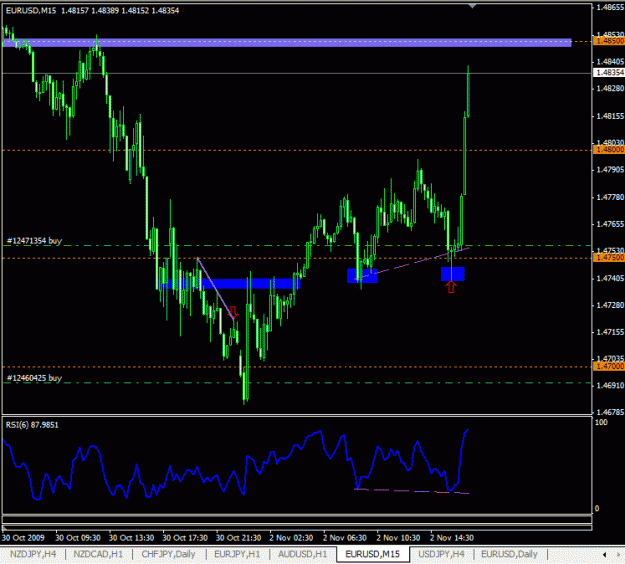
Task: Select the purple trendline ending at the down arrow
Action: (x=215, y=289)
